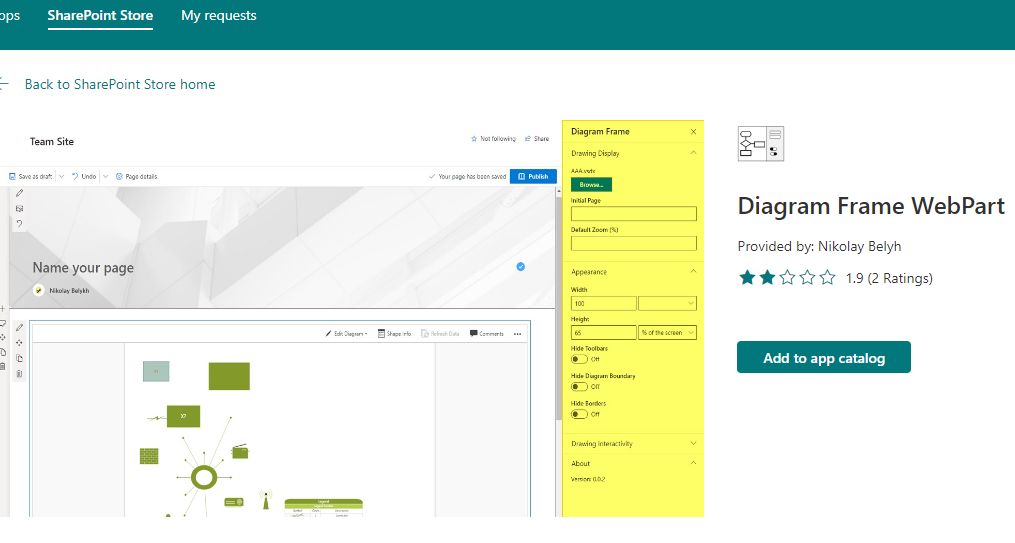Click Provided by: Nikolay Belyh
The image size is (1015, 543).
(819, 247)
